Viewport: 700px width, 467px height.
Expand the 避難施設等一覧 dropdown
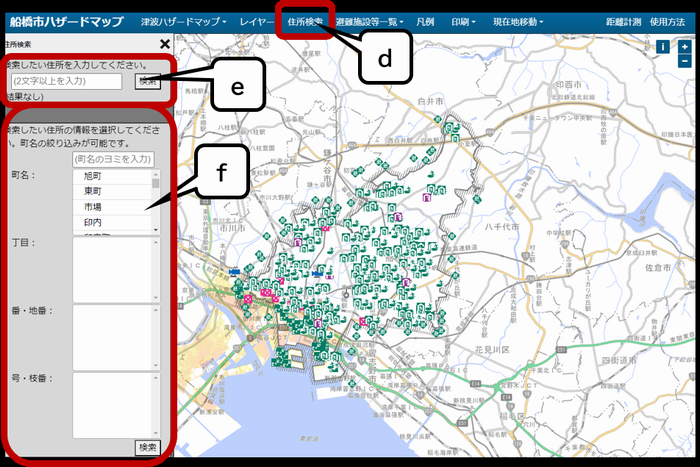369,21
